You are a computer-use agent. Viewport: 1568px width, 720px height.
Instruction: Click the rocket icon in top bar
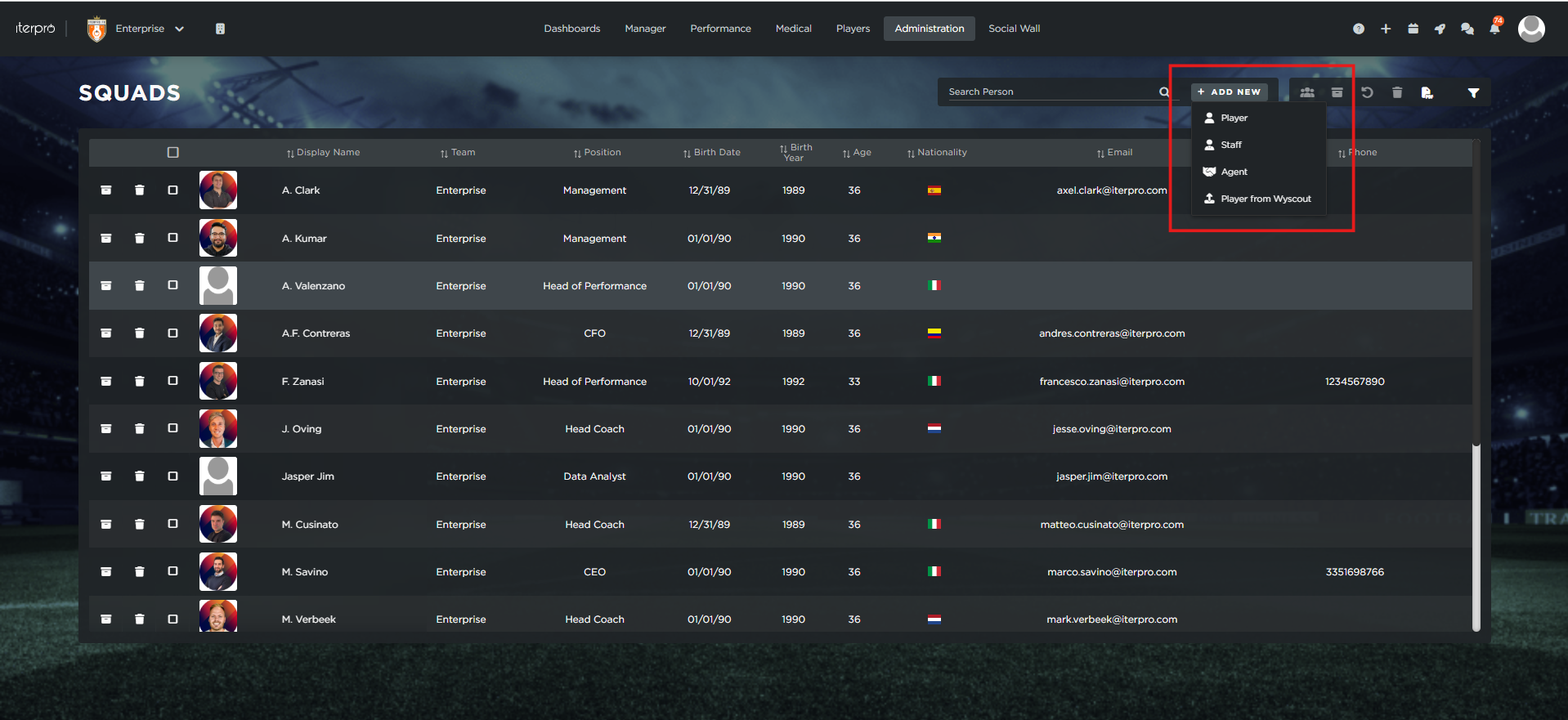tap(1440, 29)
